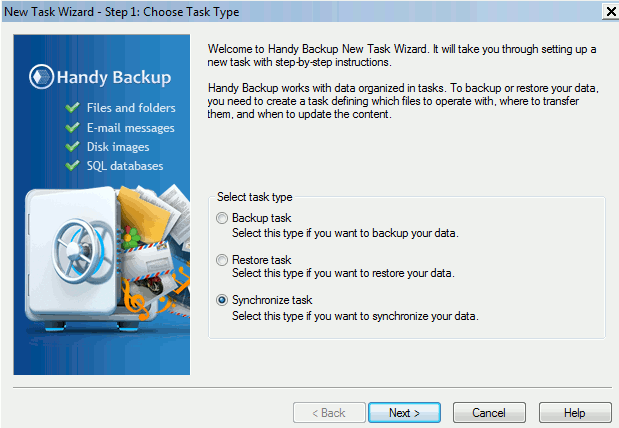Click the checkmark beside E-mail messages

(x=73, y=127)
